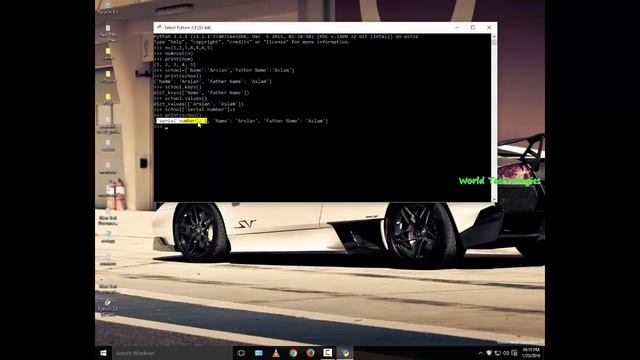
Task: Select the Python 3.5 desktop shortcut
Action: coord(108,308)
